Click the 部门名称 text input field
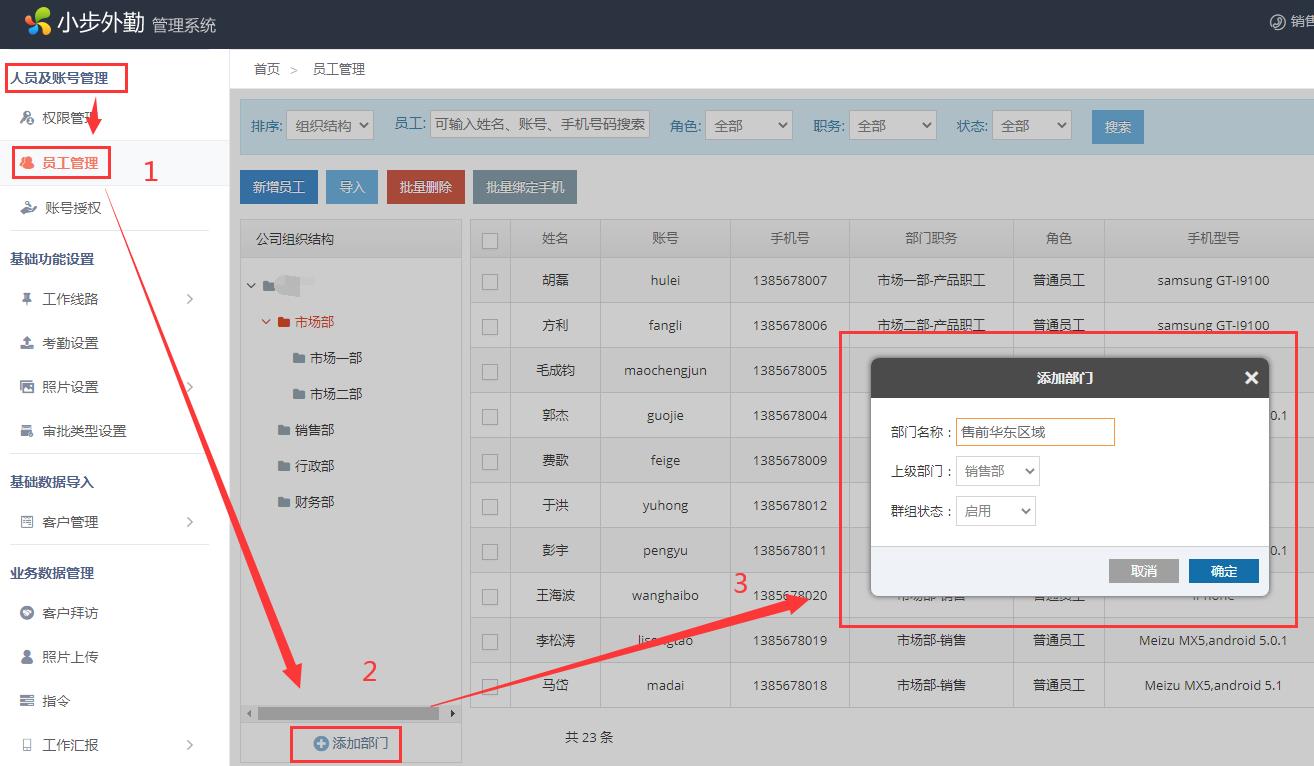This screenshot has height=766, width=1314. click(1034, 432)
